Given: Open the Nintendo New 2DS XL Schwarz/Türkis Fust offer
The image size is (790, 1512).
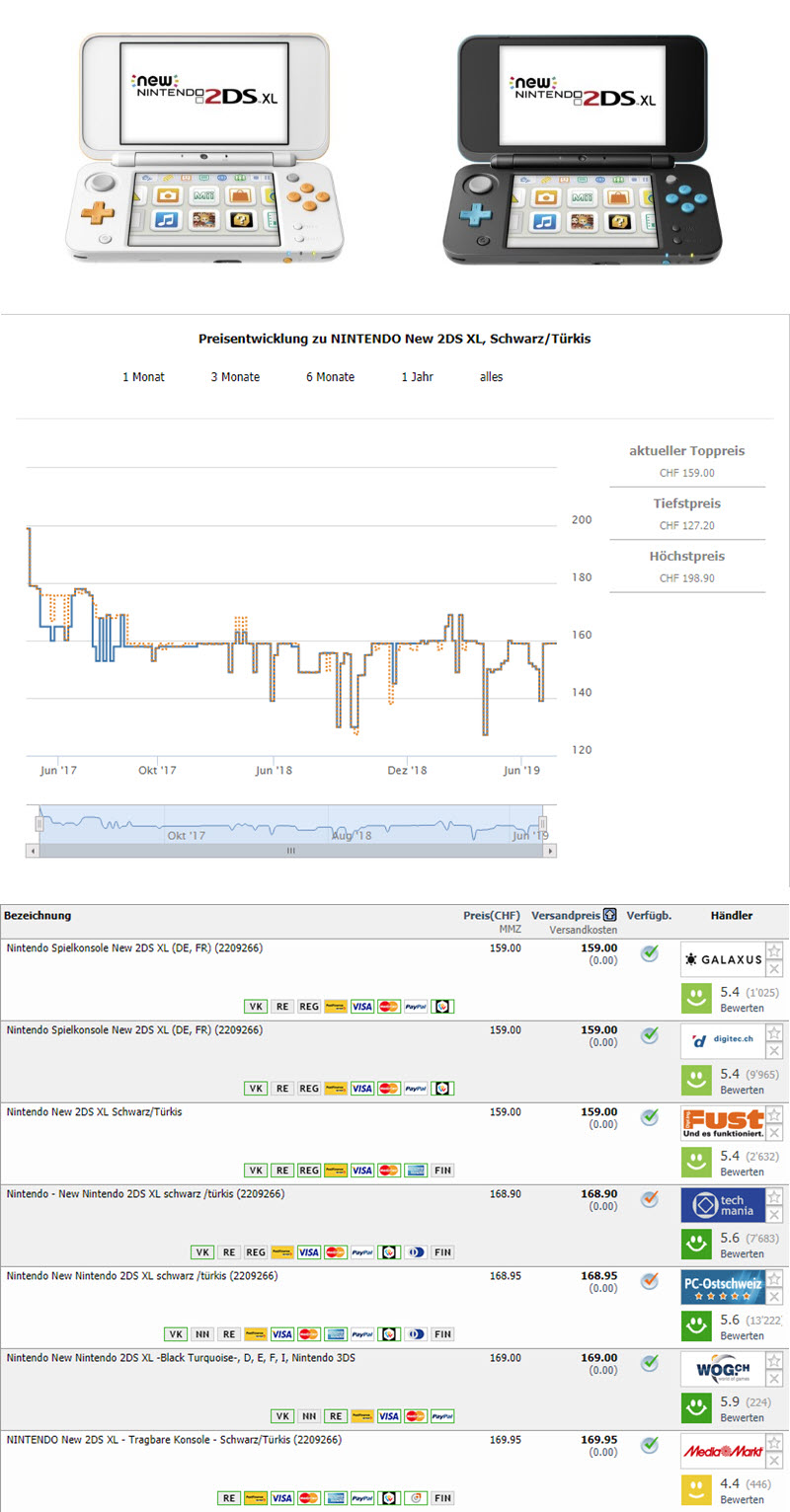Looking at the screenshot, I should point(94,1111).
